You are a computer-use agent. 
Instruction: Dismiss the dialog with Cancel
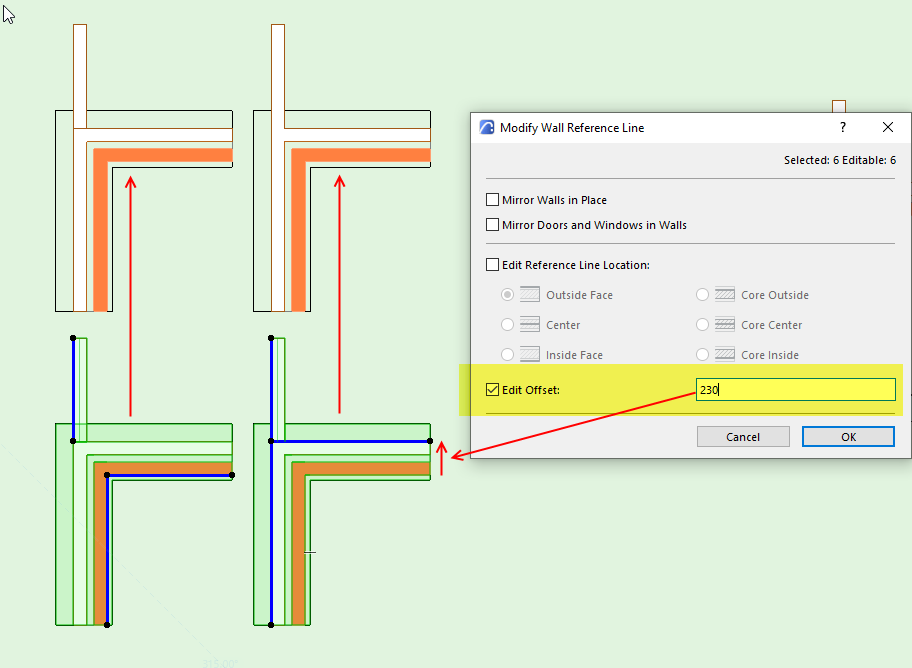click(x=743, y=436)
